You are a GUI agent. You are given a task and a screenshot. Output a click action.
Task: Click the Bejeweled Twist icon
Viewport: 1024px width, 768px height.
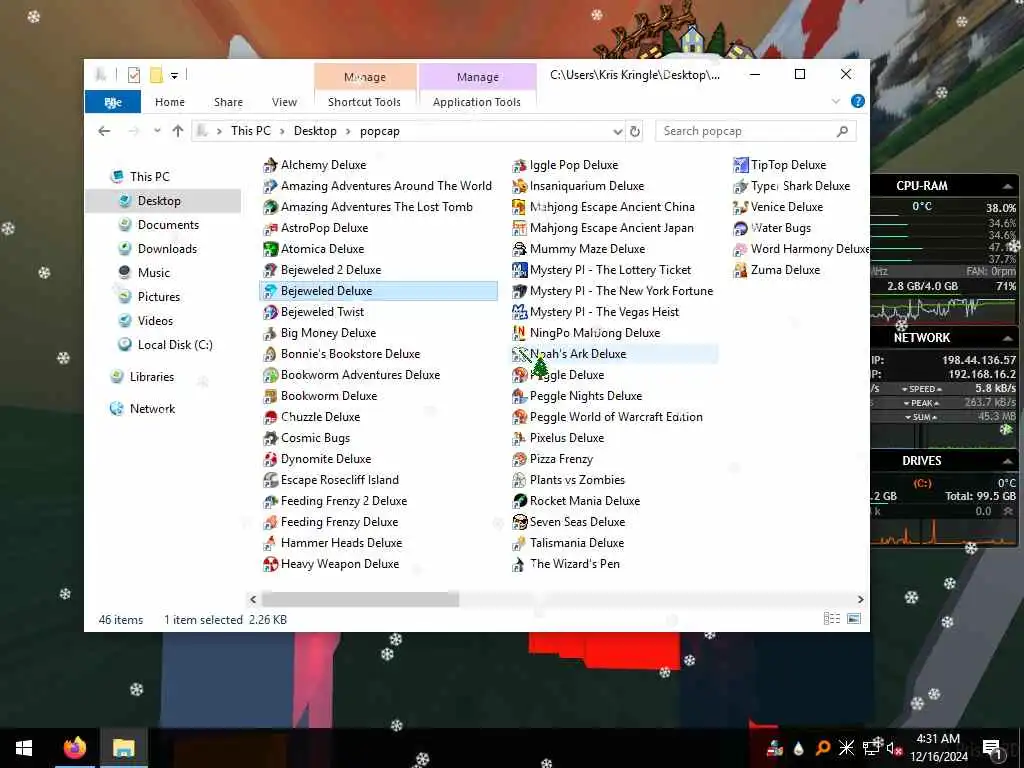[x=270, y=312]
